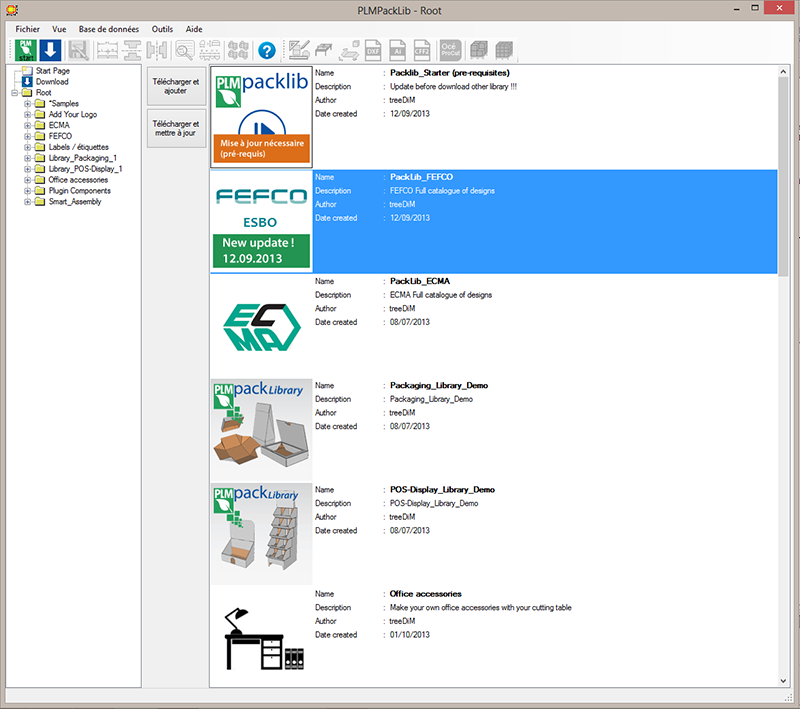Select the Plugin Components folder
This screenshot has height=709, width=800.
coord(80,191)
